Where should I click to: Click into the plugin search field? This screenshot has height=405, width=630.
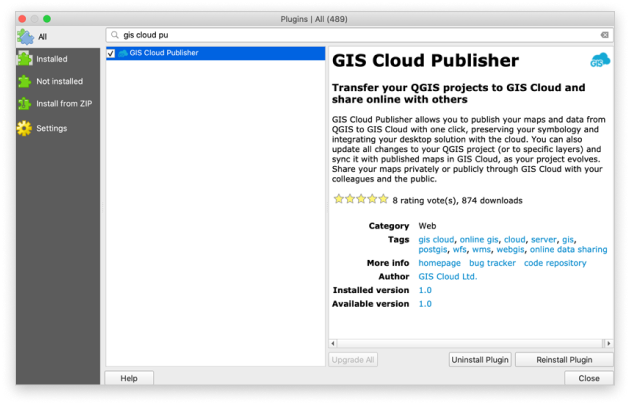click(x=359, y=35)
